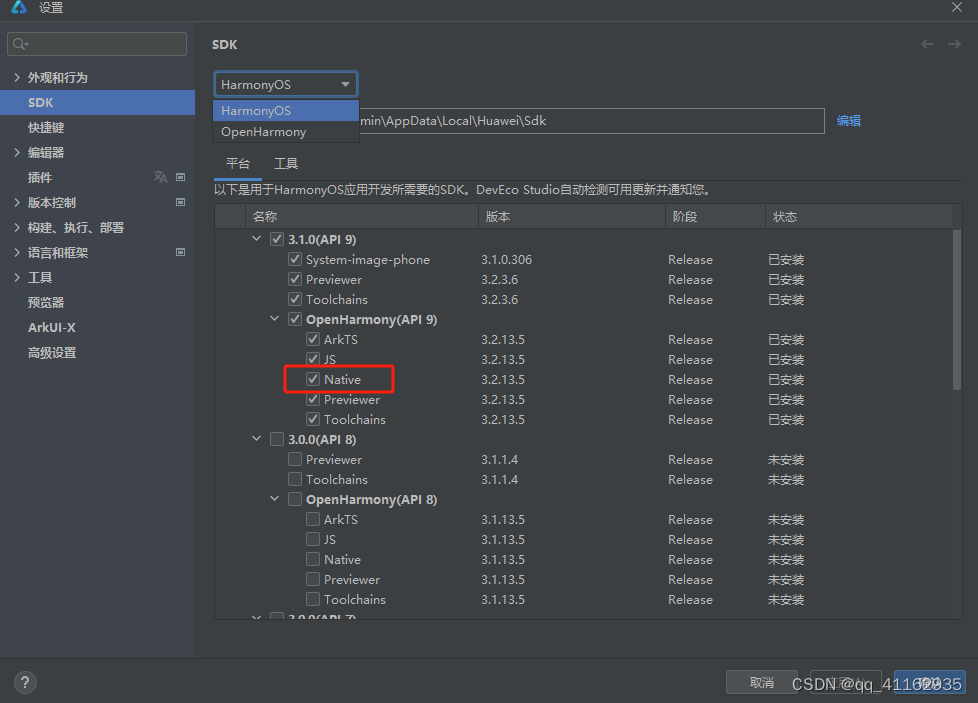Uncheck the OpenHarmony(API 9) checkbox

295,319
